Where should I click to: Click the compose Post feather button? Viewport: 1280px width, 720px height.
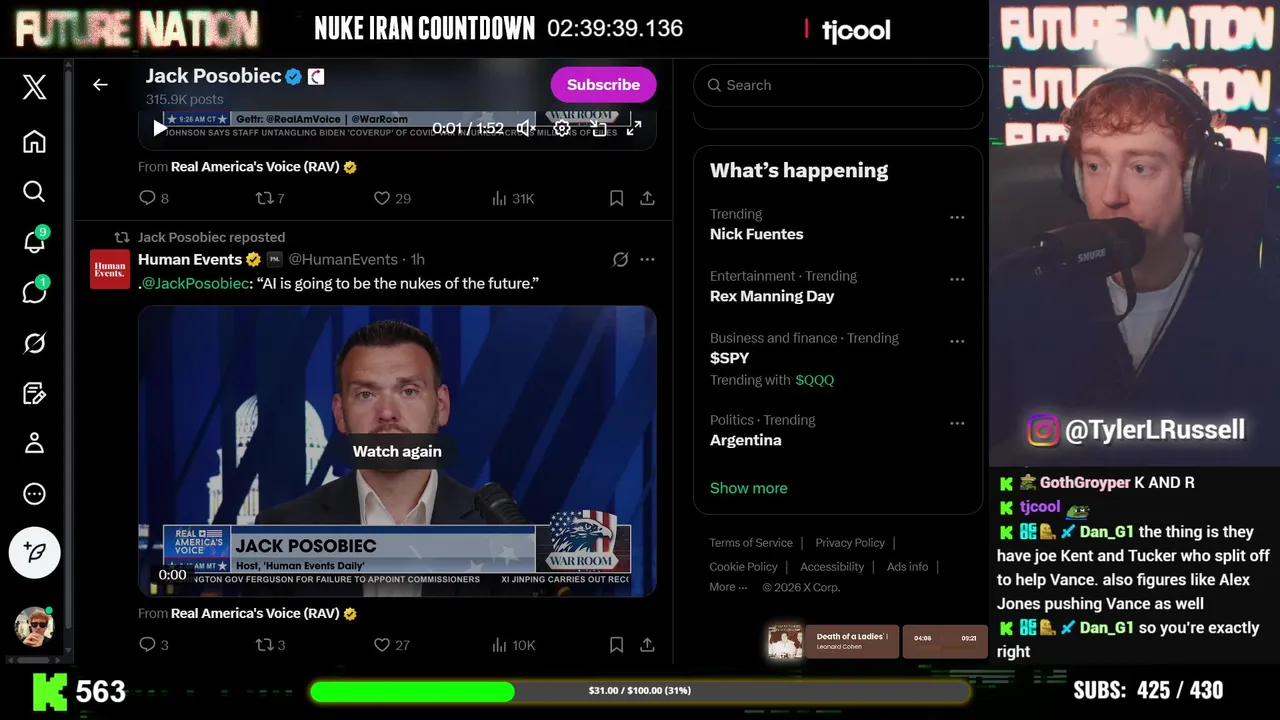(34, 552)
